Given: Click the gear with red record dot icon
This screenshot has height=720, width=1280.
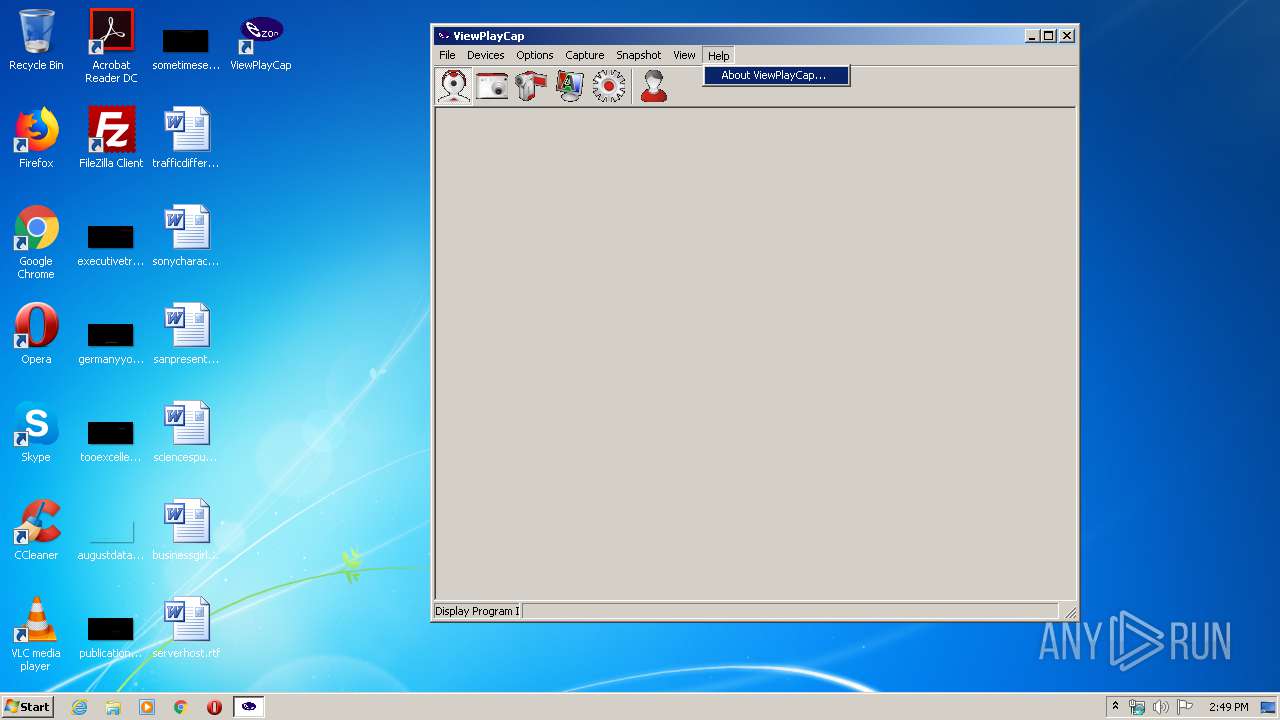Looking at the screenshot, I should click(609, 86).
